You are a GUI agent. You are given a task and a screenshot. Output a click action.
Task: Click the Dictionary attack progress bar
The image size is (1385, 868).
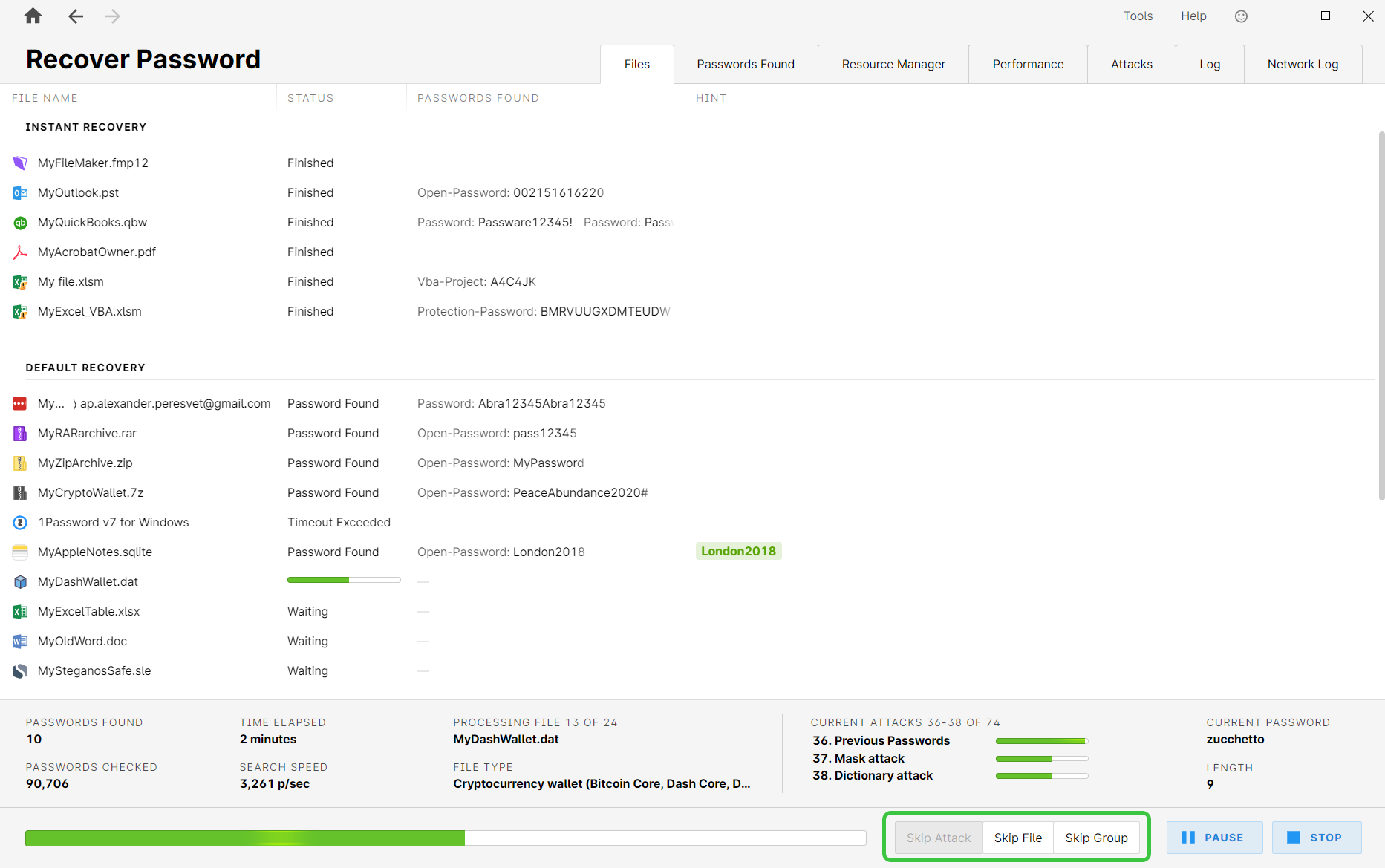(1042, 776)
